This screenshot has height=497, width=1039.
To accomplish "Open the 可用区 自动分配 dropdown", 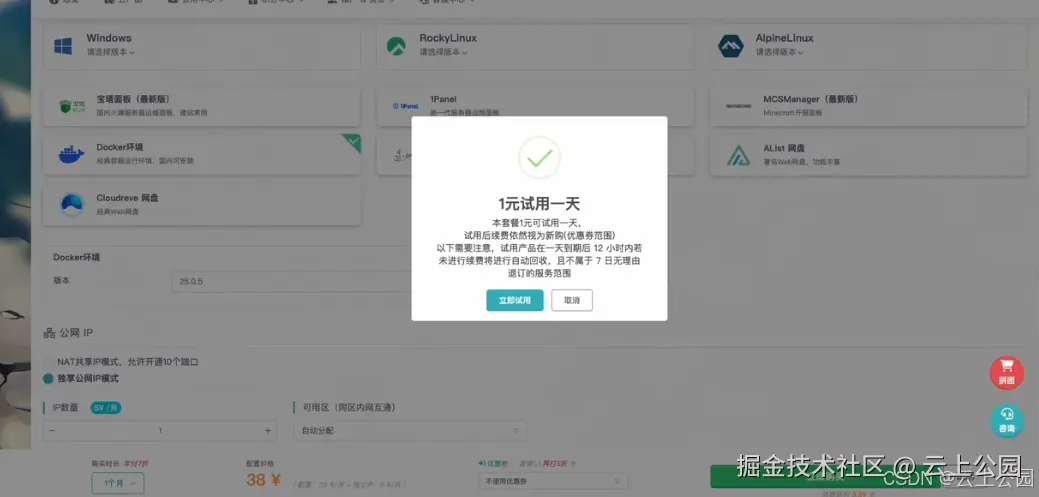I will point(410,431).
